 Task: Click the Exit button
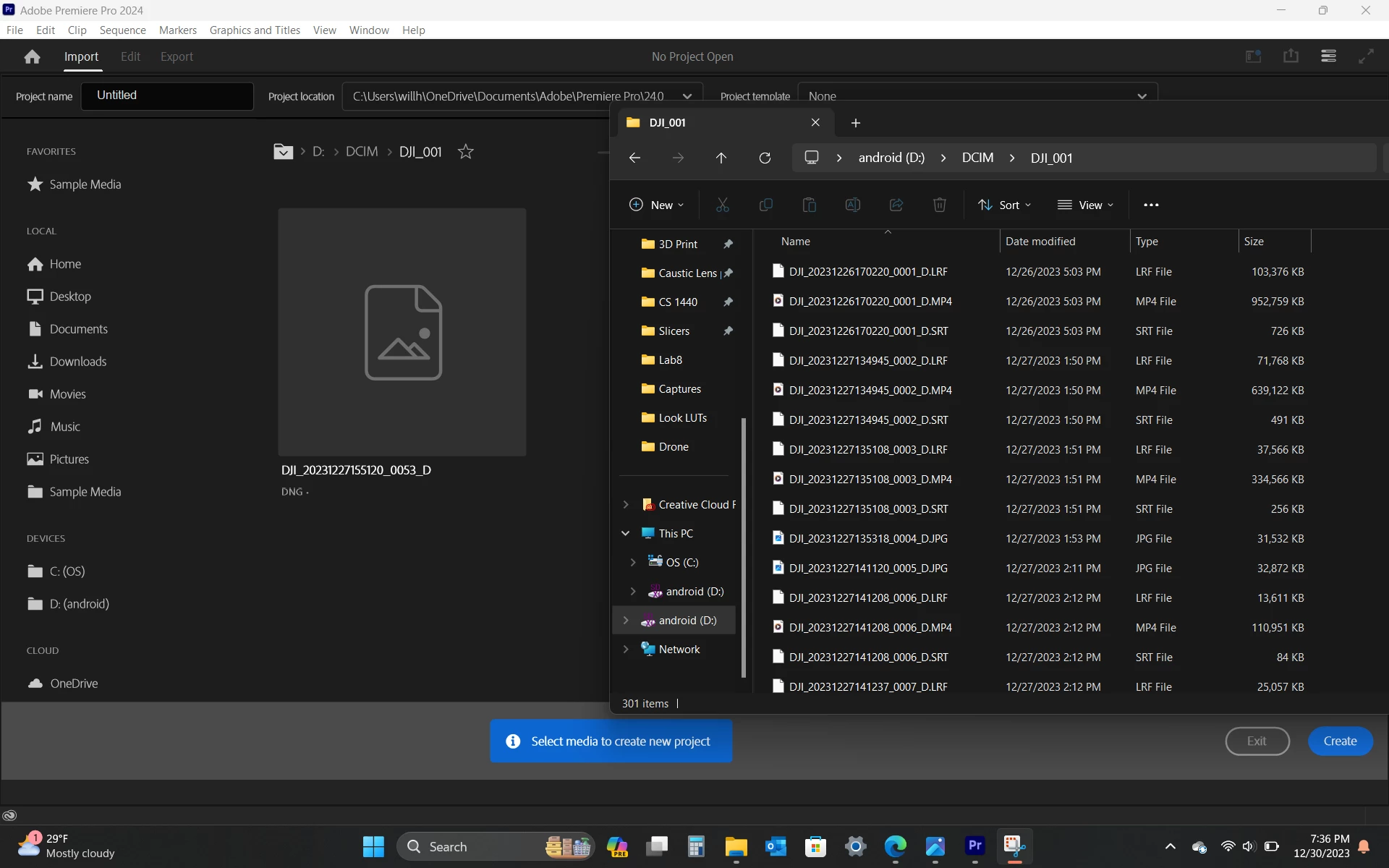(1257, 741)
